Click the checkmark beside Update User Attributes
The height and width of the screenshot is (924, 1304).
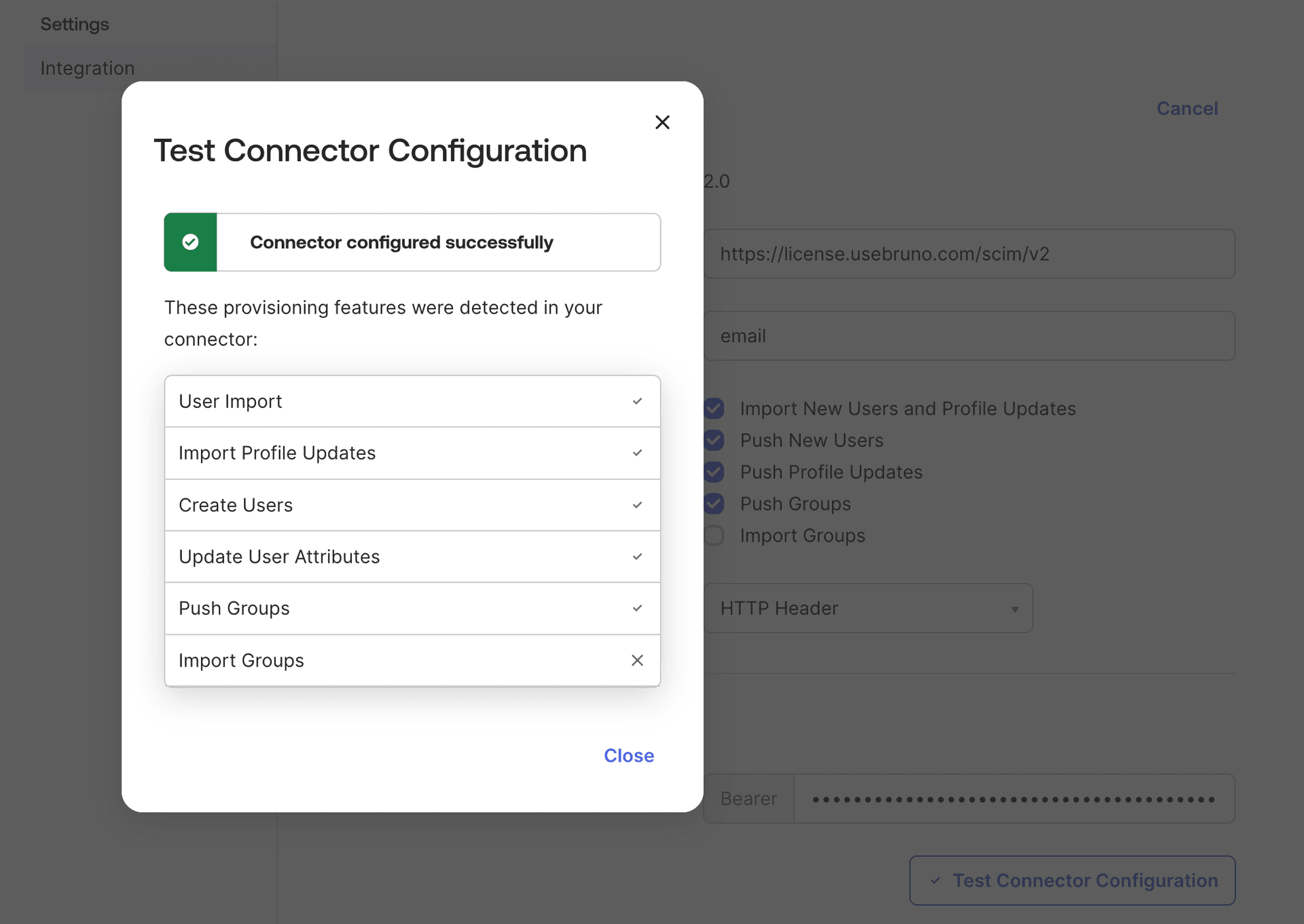click(637, 557)
